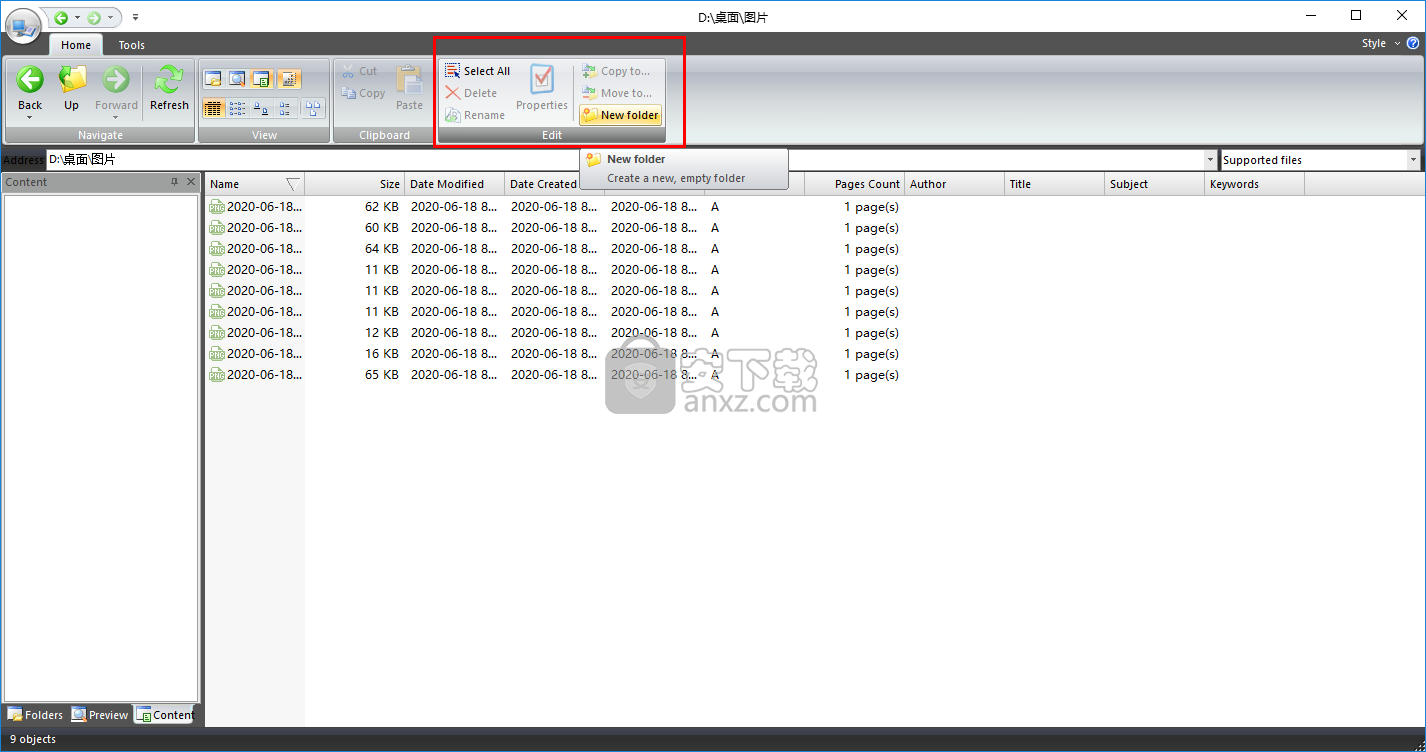Open quick access forward history dropdown
Viewport: 1426px width, 752px height.
click(110, 17)
